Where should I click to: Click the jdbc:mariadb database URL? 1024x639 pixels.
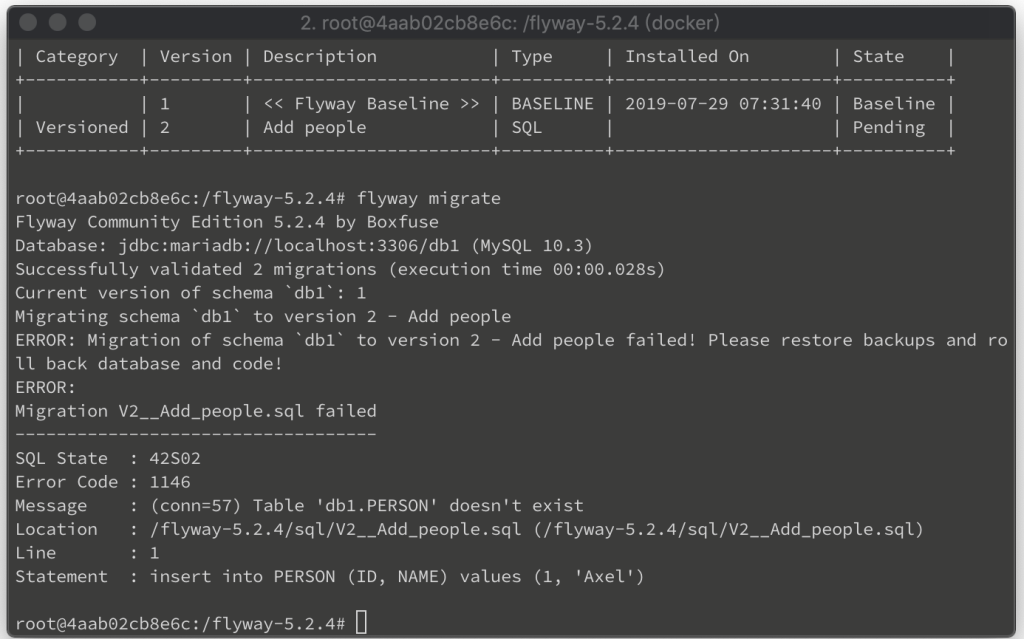tap(289, 246)
